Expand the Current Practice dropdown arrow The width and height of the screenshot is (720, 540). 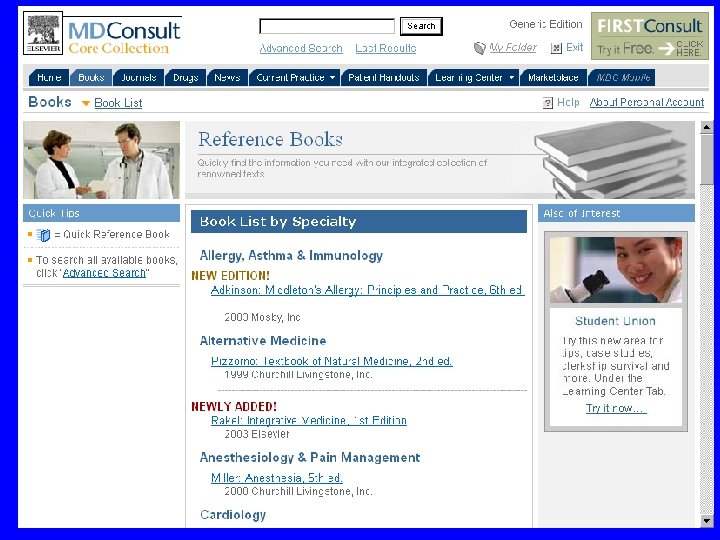(332, 78)
